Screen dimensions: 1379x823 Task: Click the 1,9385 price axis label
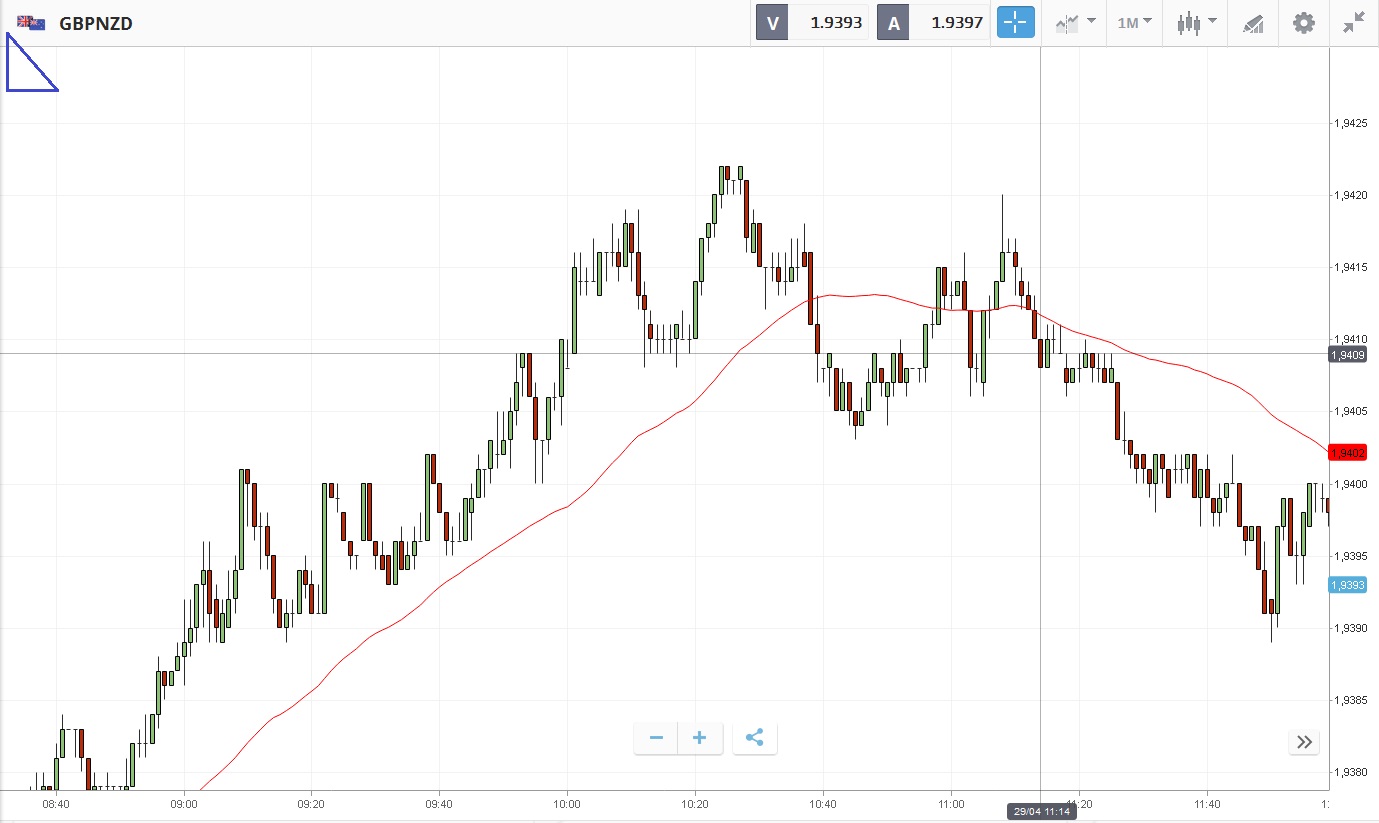tap(1350, 700)
